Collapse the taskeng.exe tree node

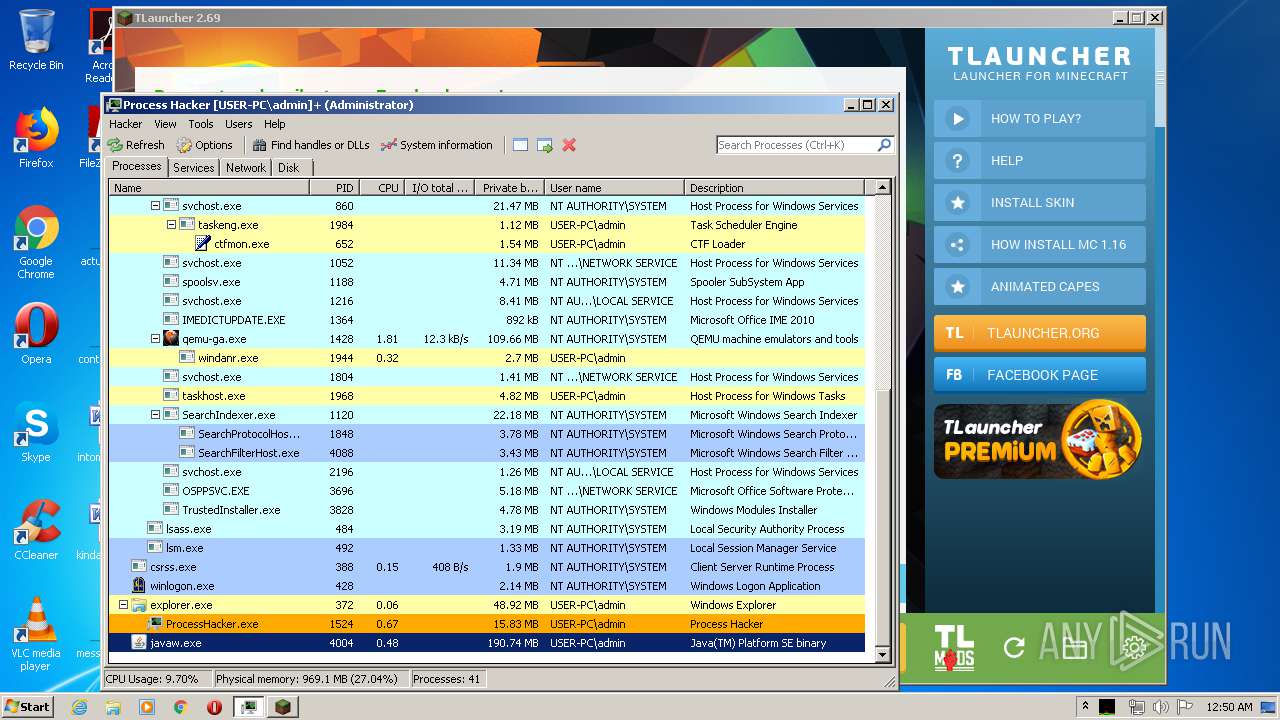coord(171,225)
